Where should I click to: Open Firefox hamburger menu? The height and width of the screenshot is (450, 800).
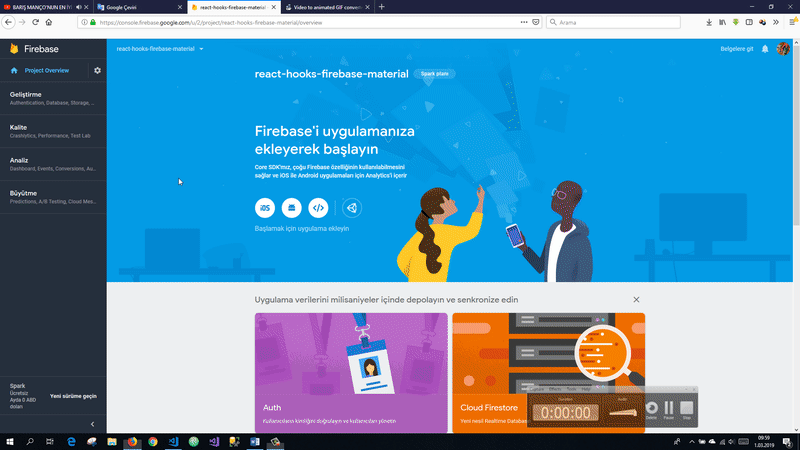(x=793, y=22)
